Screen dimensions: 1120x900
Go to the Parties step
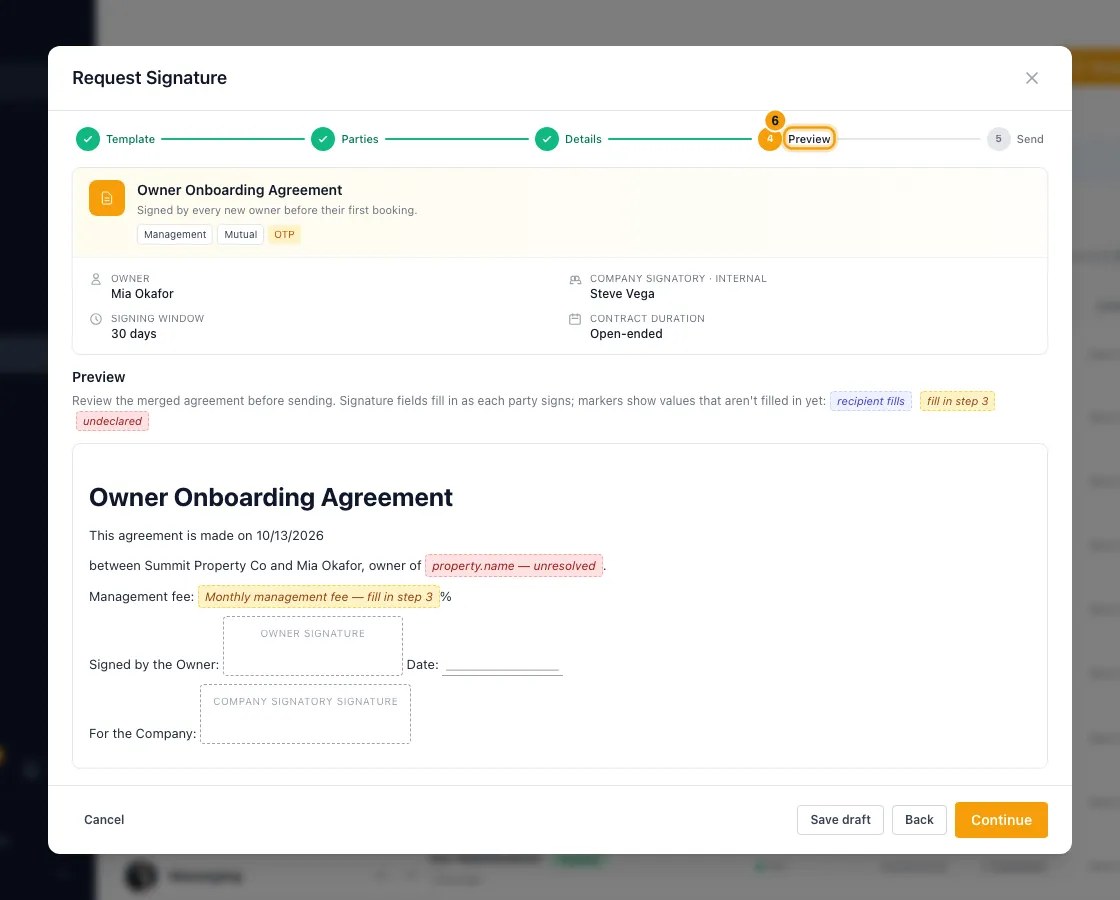tap(345, 139)
